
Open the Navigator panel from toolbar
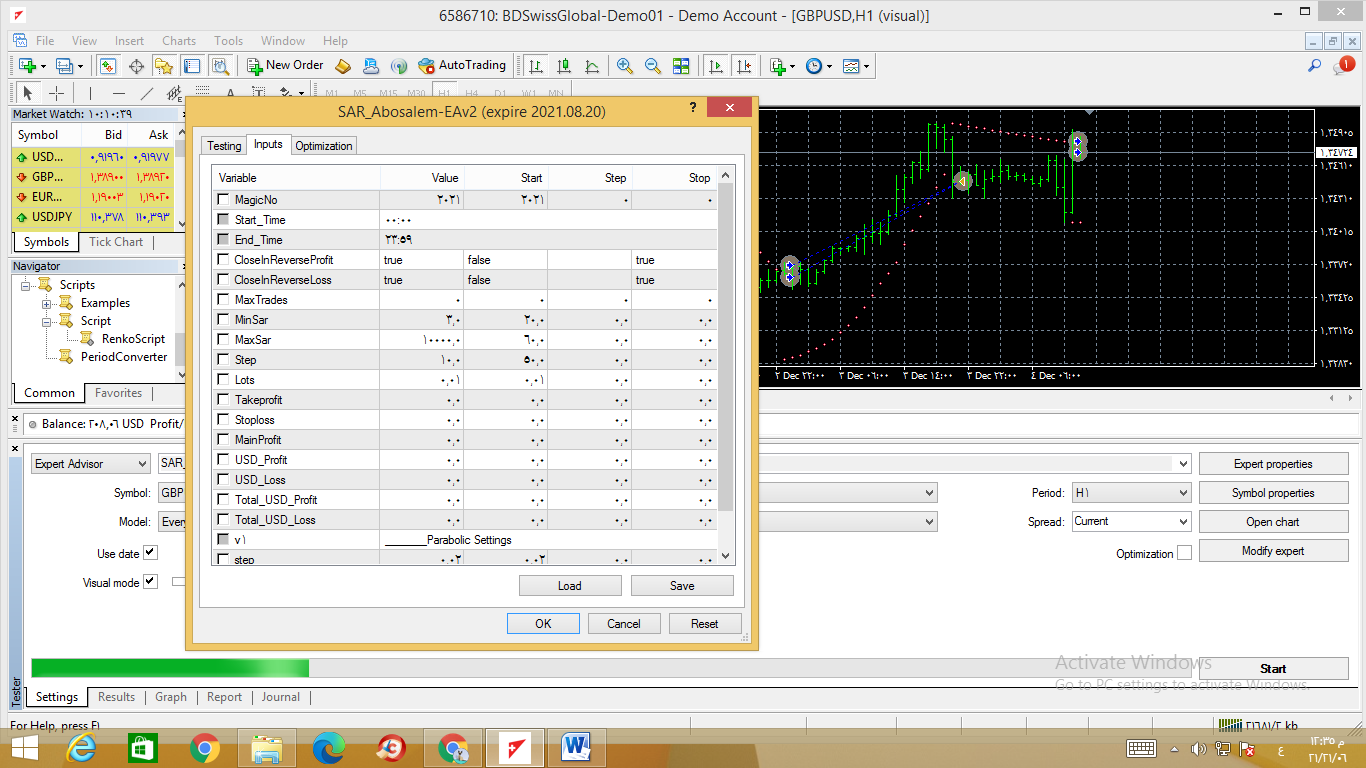coord(164,66)
